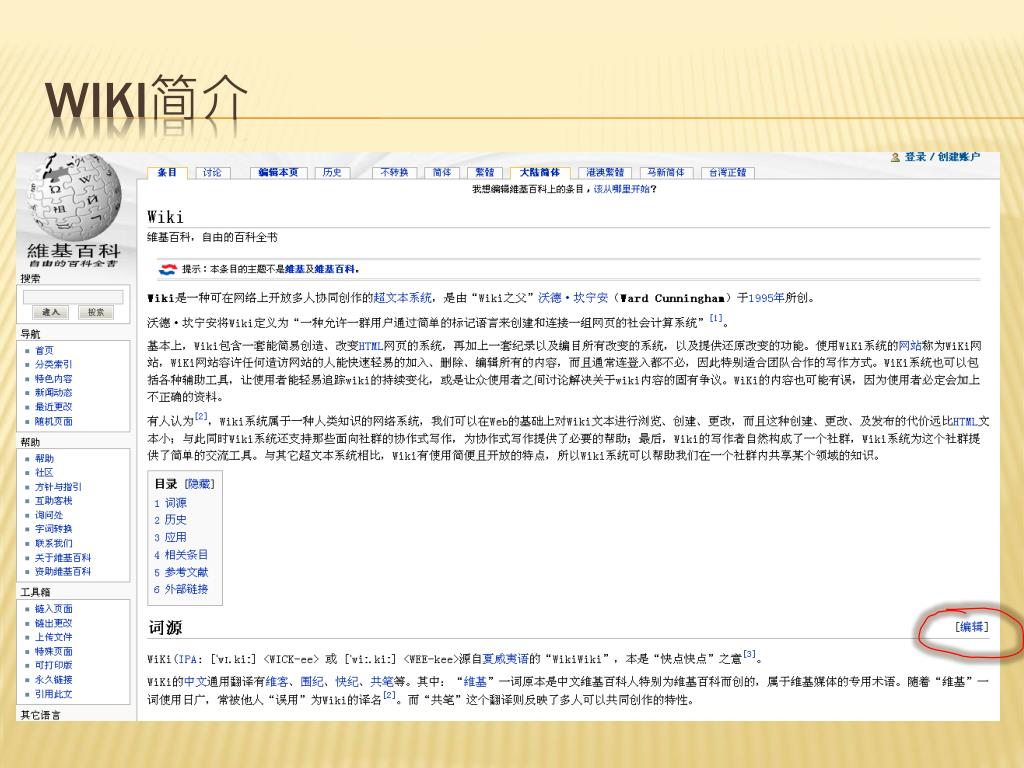Open 关于维基百科 sidebar link
Image resolution: width=1024 pixels, height=768 pixels.
tap(63, 558)
